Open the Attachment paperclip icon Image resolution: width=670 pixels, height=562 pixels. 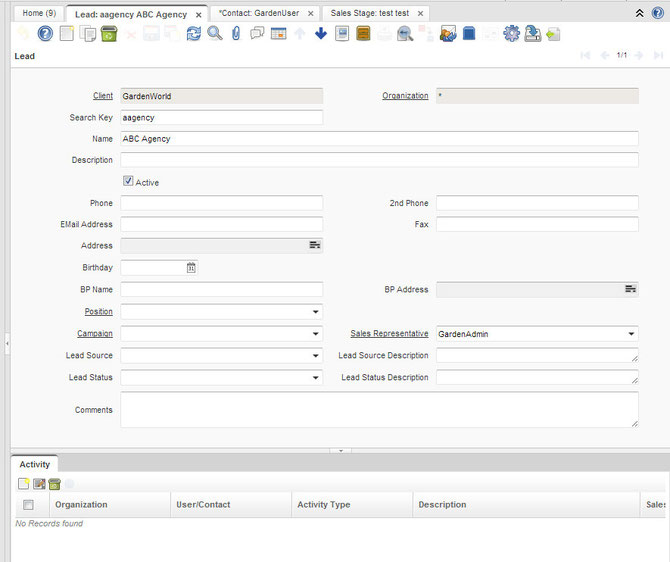tap(236, 33)
